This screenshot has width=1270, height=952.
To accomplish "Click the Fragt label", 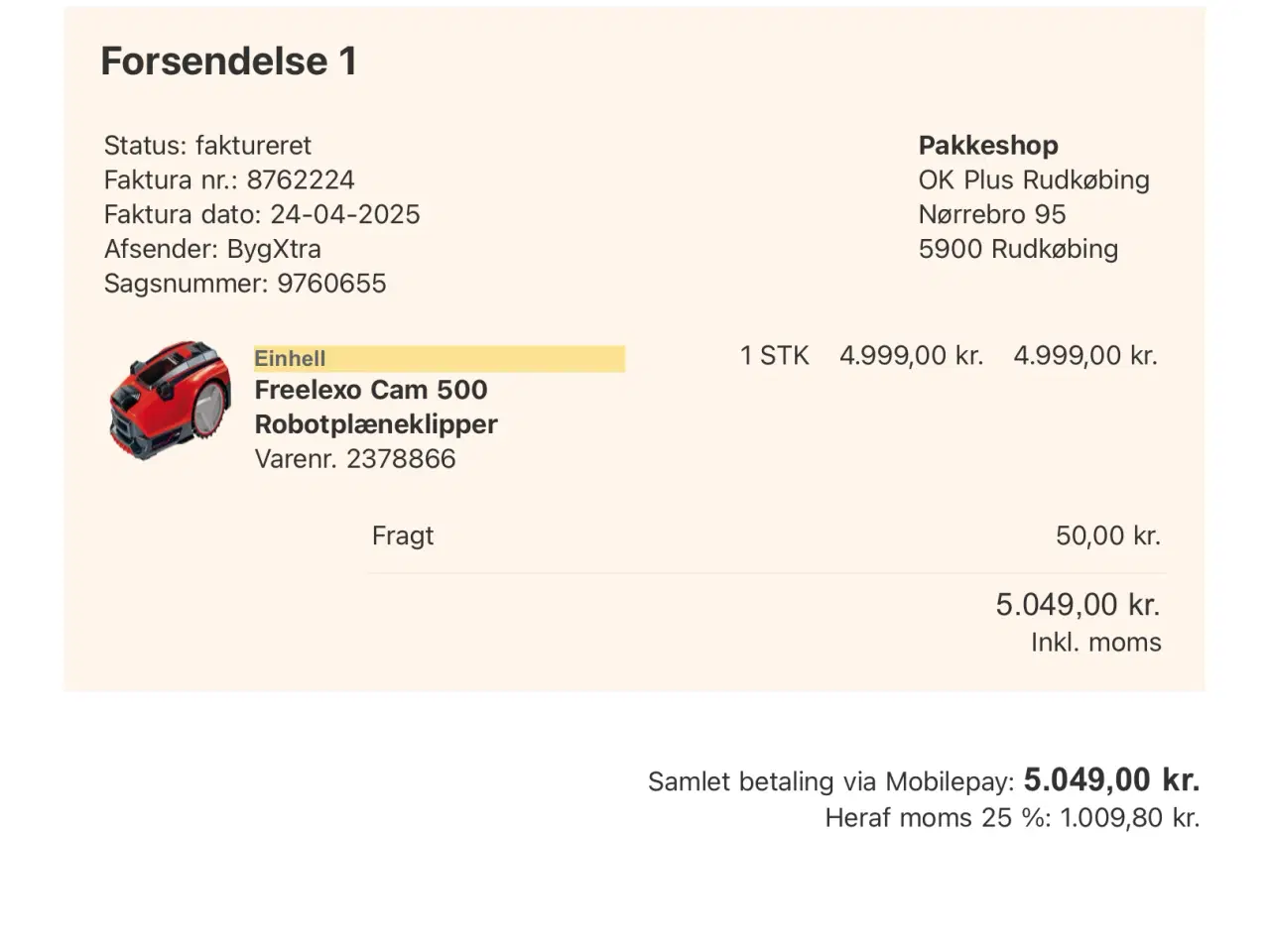I will 403,535.
